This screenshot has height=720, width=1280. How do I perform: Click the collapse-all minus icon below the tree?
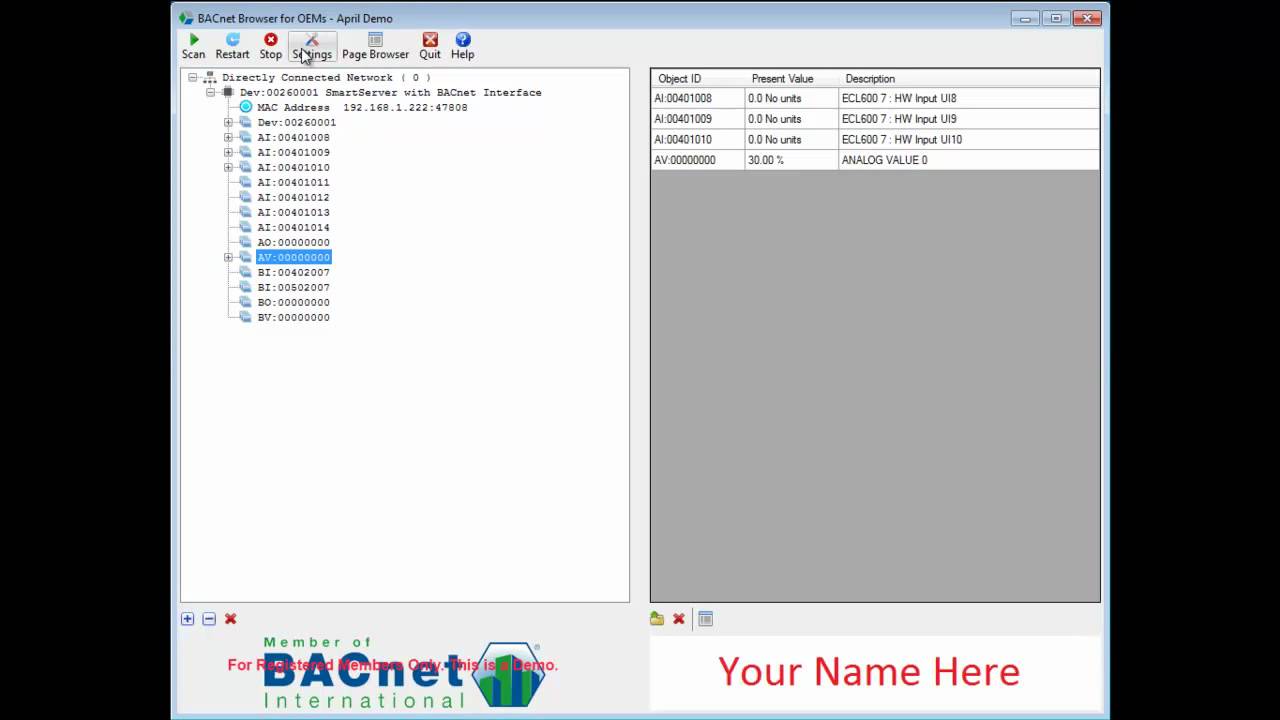pyautogui.click(x=209, y=619)
